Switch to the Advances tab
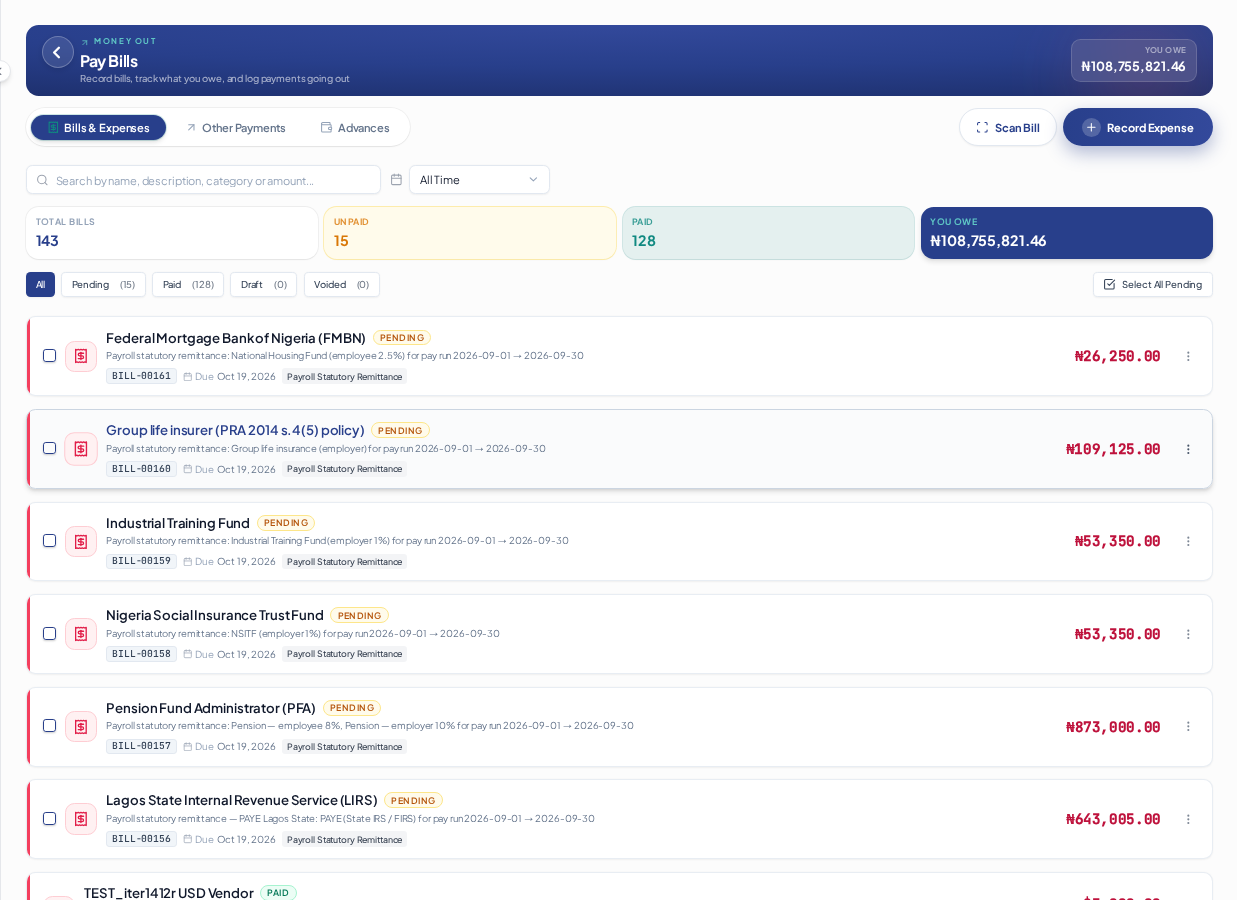 pos(355,128)
